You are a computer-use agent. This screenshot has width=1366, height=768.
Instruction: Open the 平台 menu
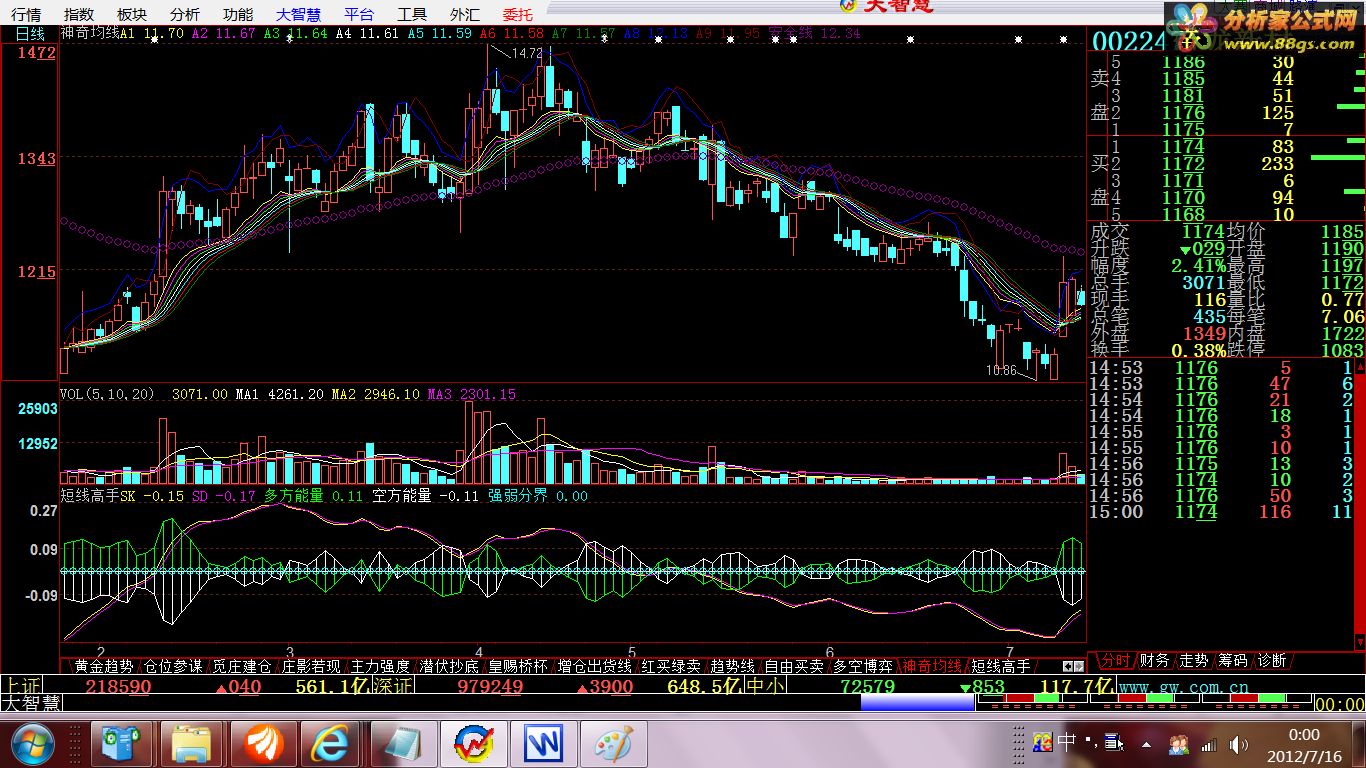point(359,14)
